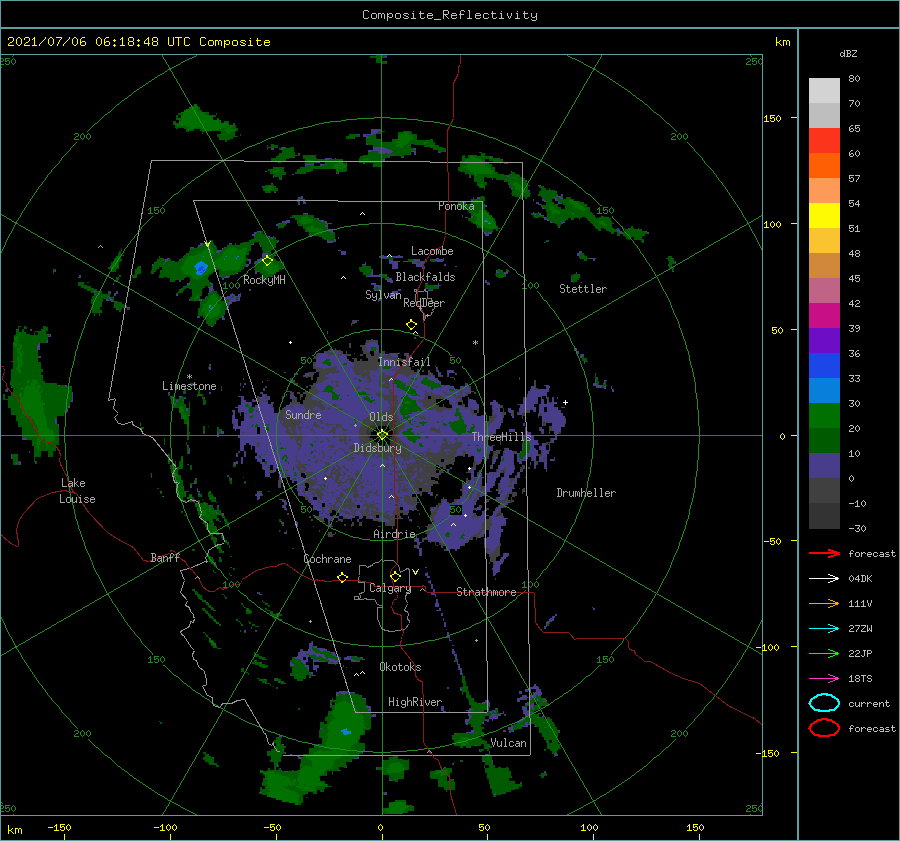Click the dBZ legend heading
Viewport: 900px width, 841px height.
(x=848, y=54)
